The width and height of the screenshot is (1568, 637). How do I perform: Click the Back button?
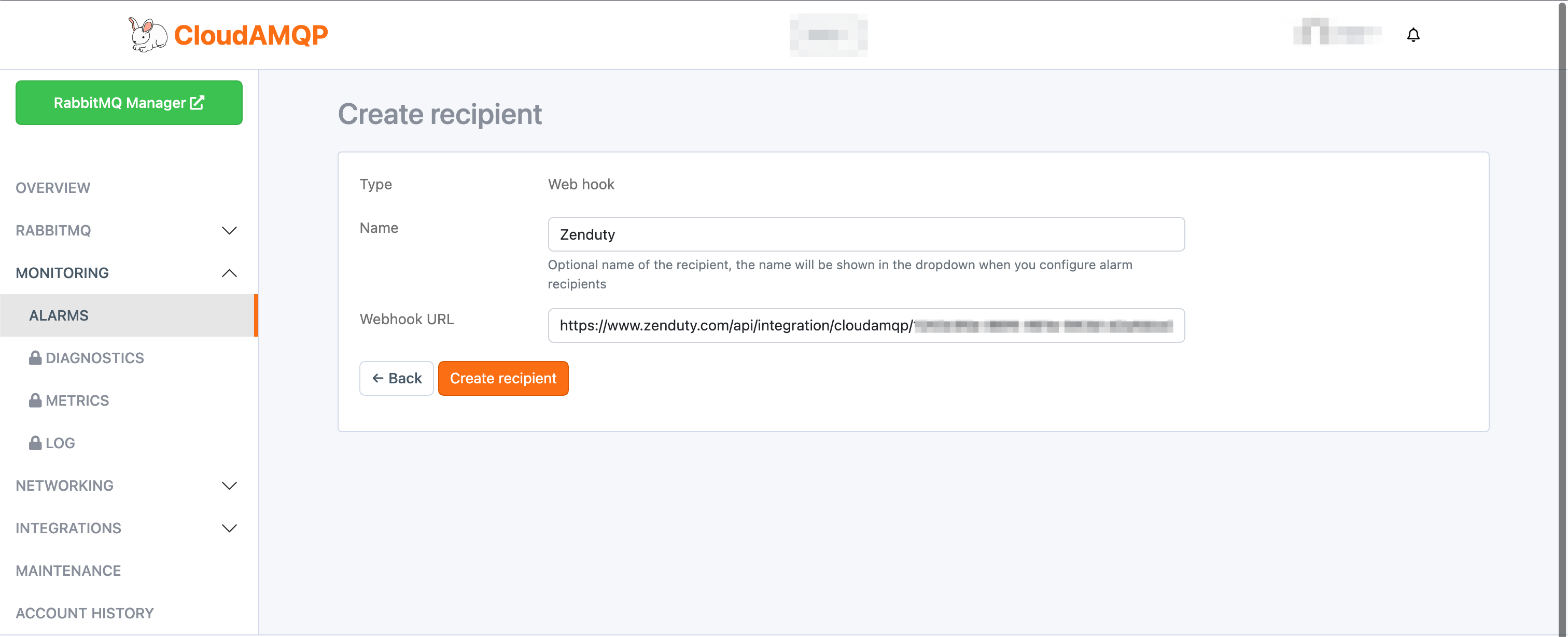point(396,378)
